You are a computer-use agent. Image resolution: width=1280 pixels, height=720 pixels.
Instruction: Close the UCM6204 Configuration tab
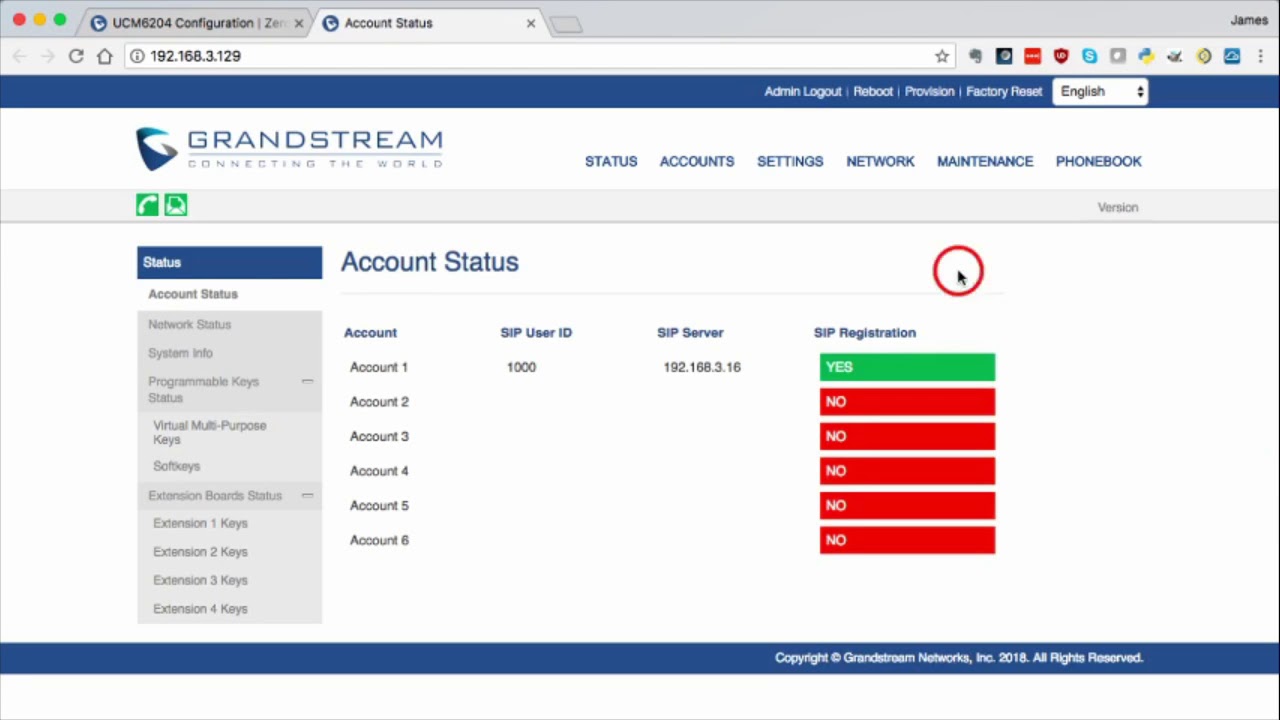click(x=298, y=23)
